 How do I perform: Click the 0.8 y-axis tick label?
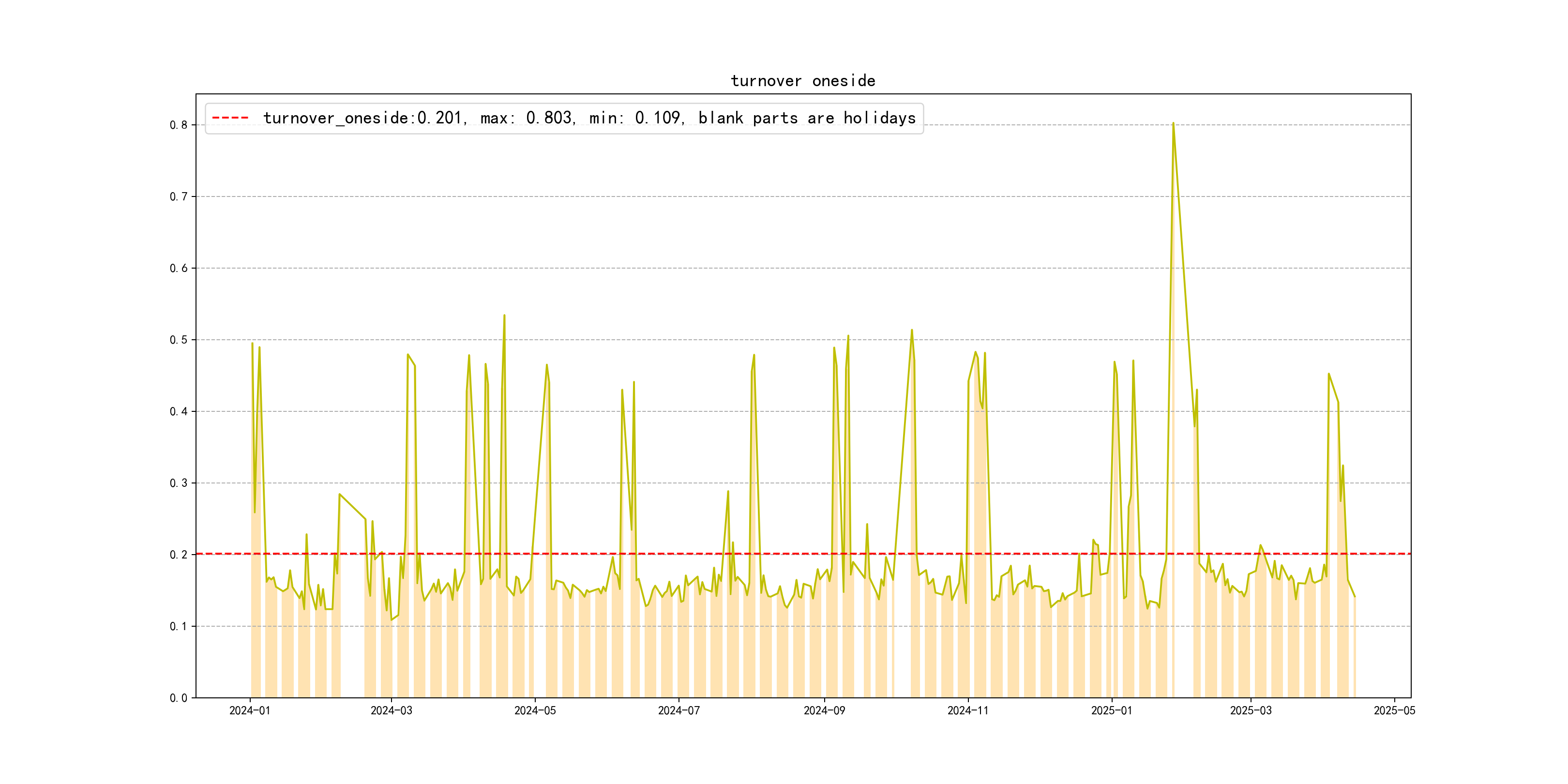point(179,125)
